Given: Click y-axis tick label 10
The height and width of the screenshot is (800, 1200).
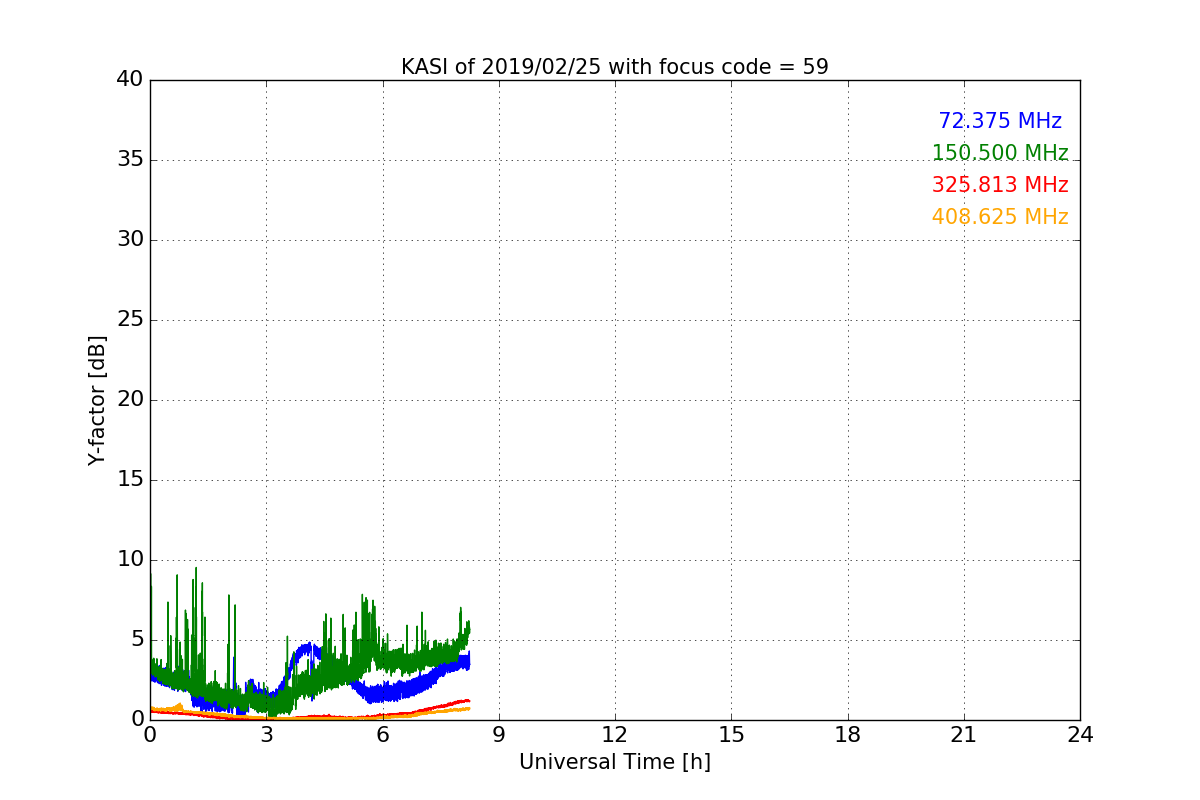Looking at the screenshot, I should point(130,560).
